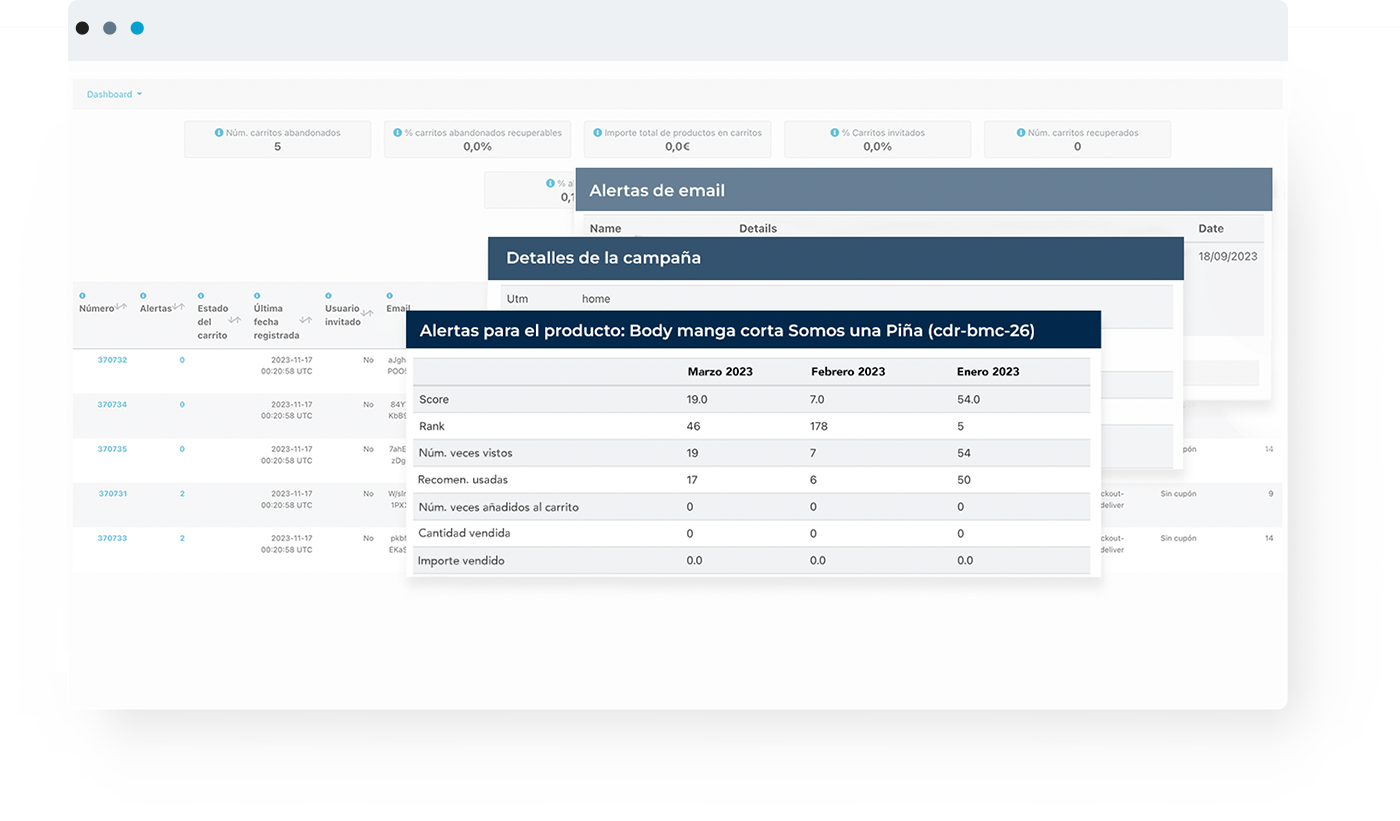
Task: Toggle sort on Estado del carrito column
Action: tap(234, 321)
